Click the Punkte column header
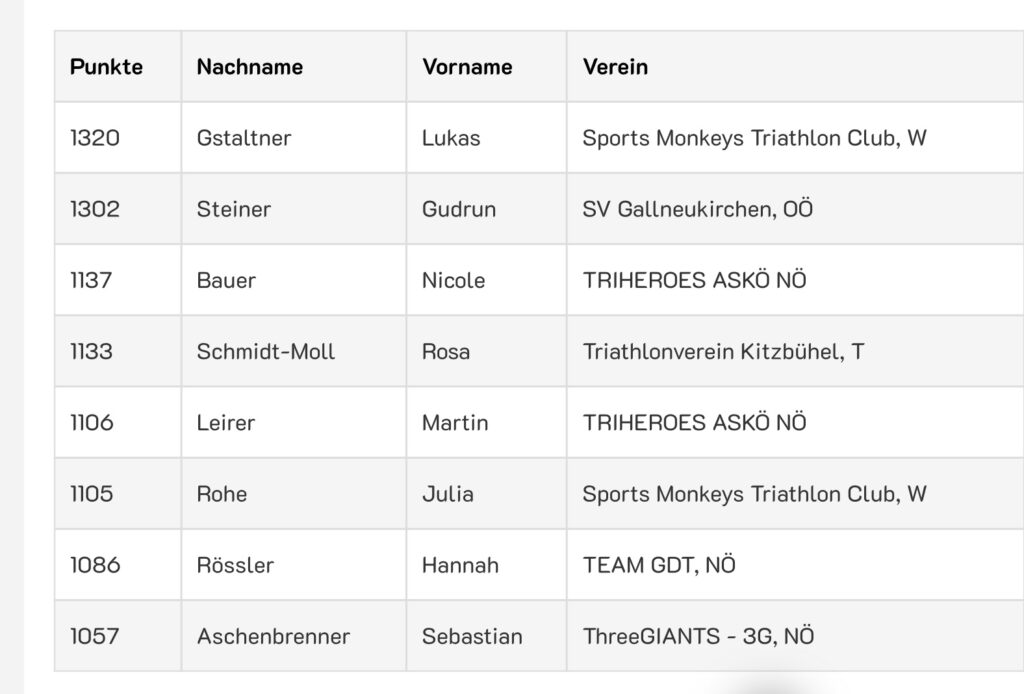Image resolution: width=1024 pixels, height=694 pixels. [x=106, y=67]
